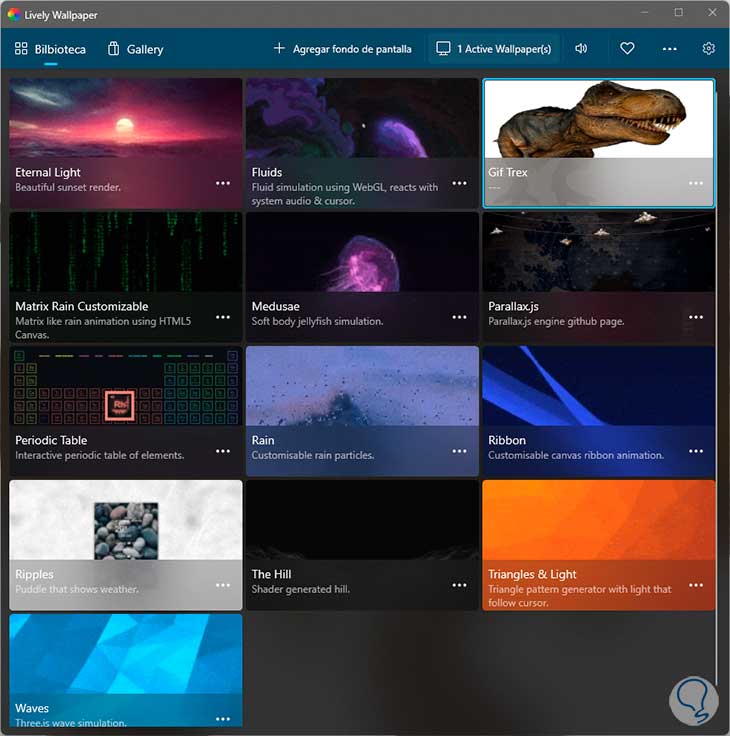
Task: Open options menu for Ripples
Action: tap(223, 585)
